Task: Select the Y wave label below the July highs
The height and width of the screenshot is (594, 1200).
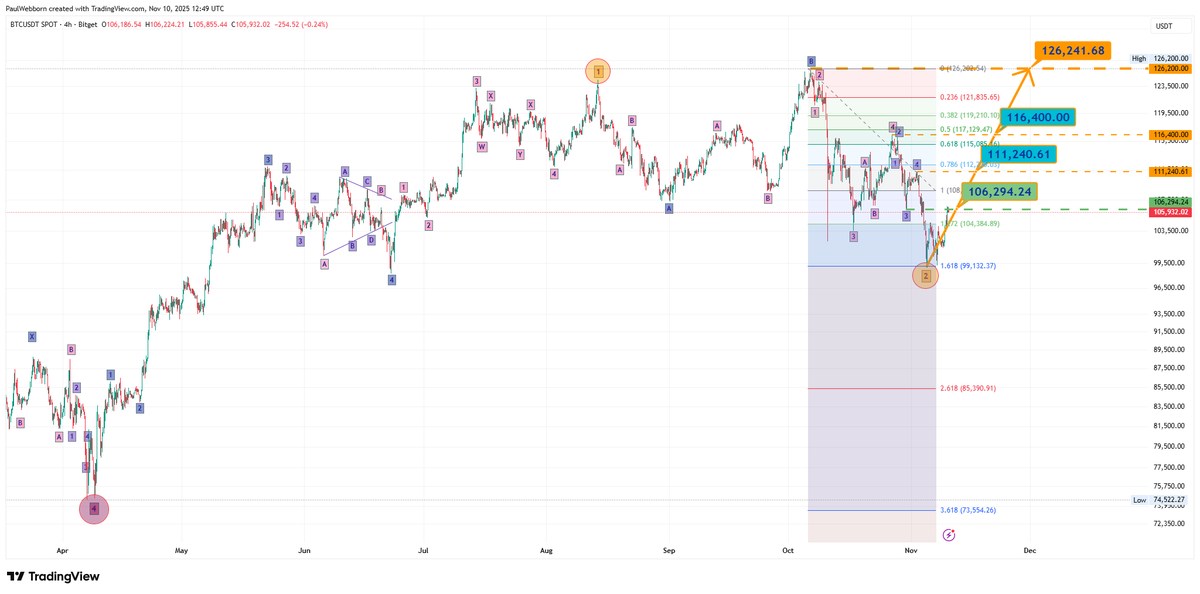Action: point(520,155)
